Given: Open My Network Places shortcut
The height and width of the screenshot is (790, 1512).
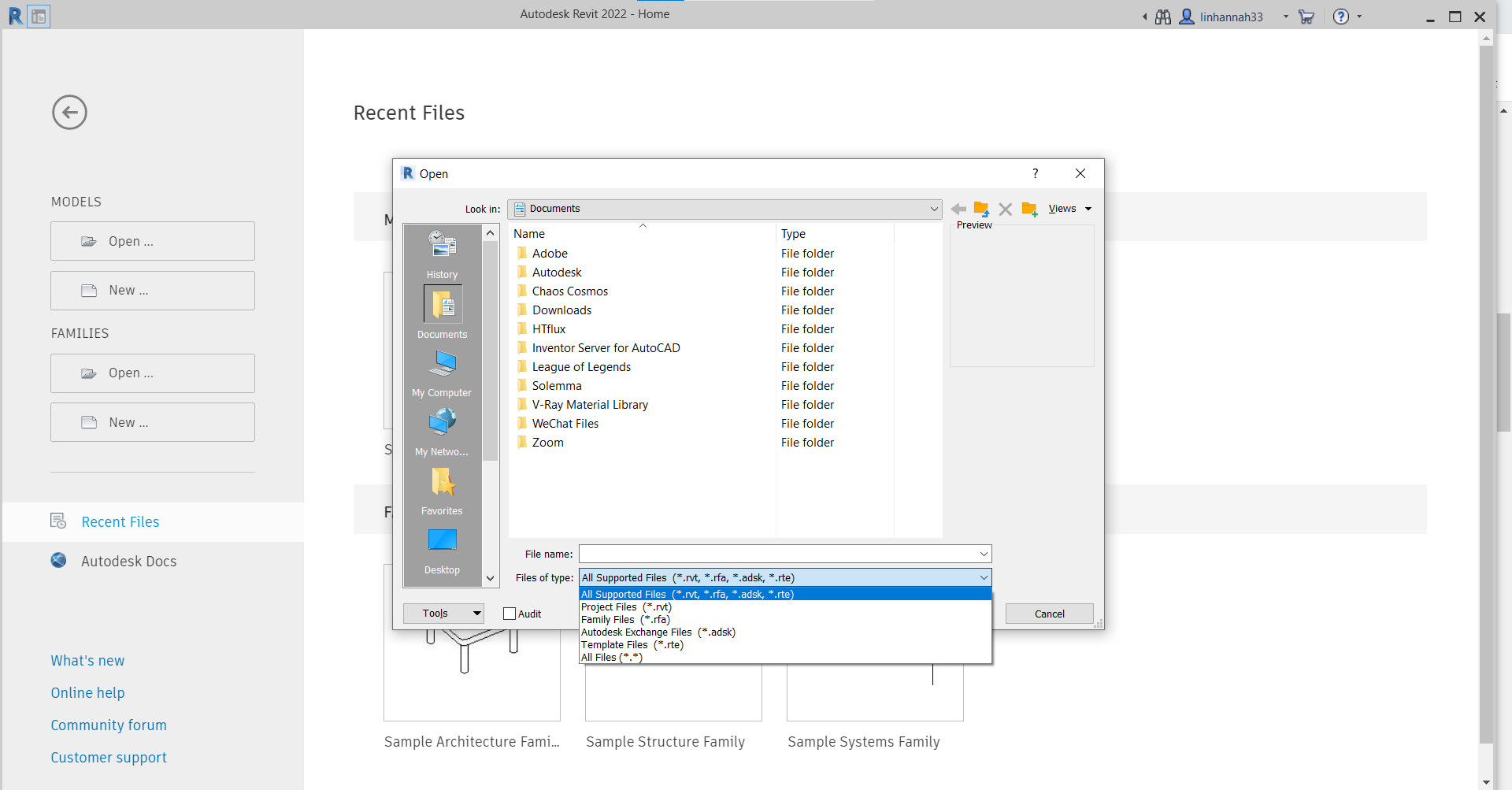Looking at the screenshot, I should 442,429.
